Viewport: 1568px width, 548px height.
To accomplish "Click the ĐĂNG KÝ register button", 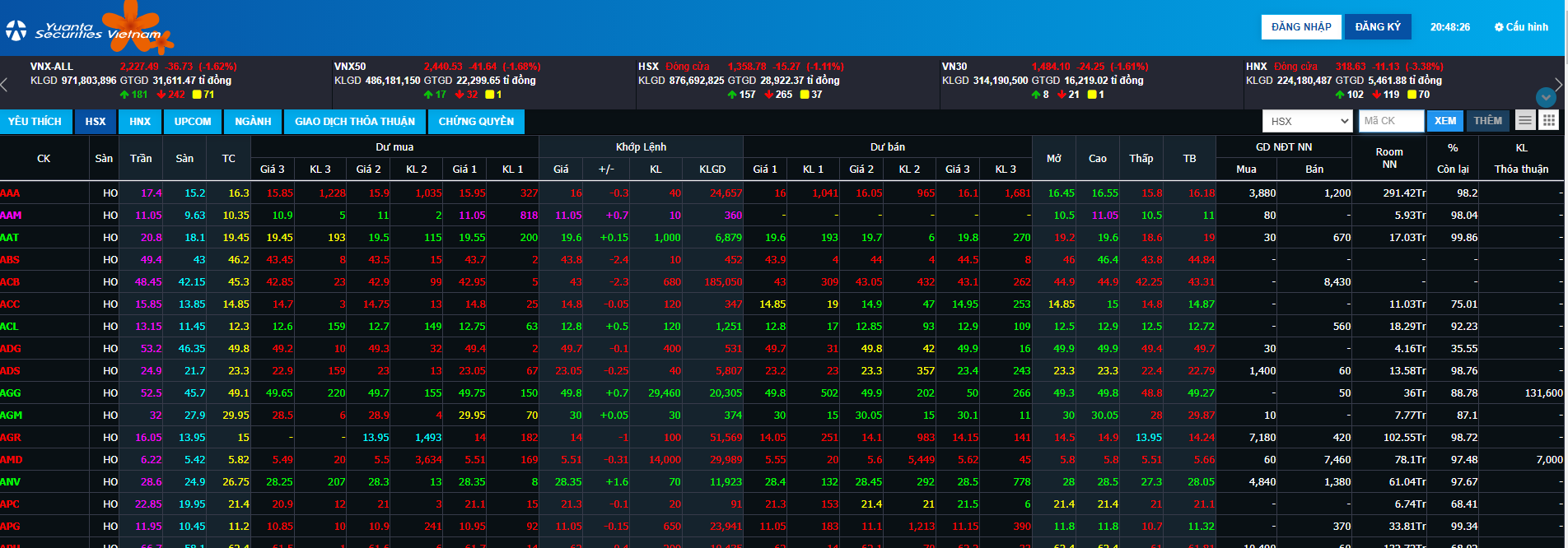I will [x=1378, y=27].
